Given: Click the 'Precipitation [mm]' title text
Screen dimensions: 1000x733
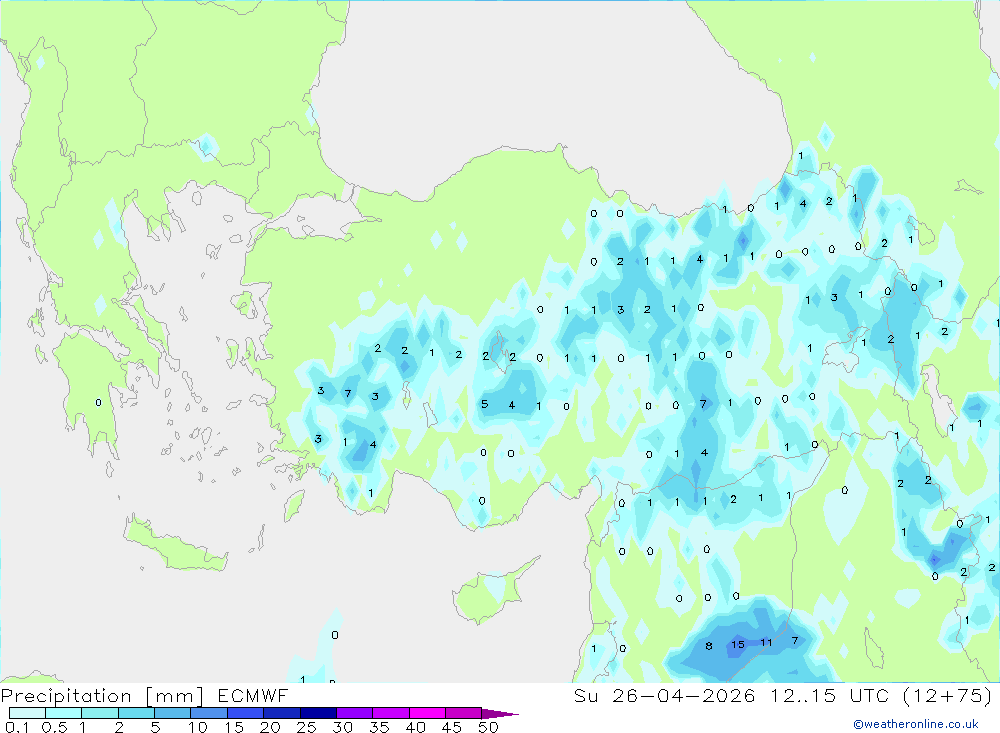Looking at the screenshot, I should pos(102,696).
